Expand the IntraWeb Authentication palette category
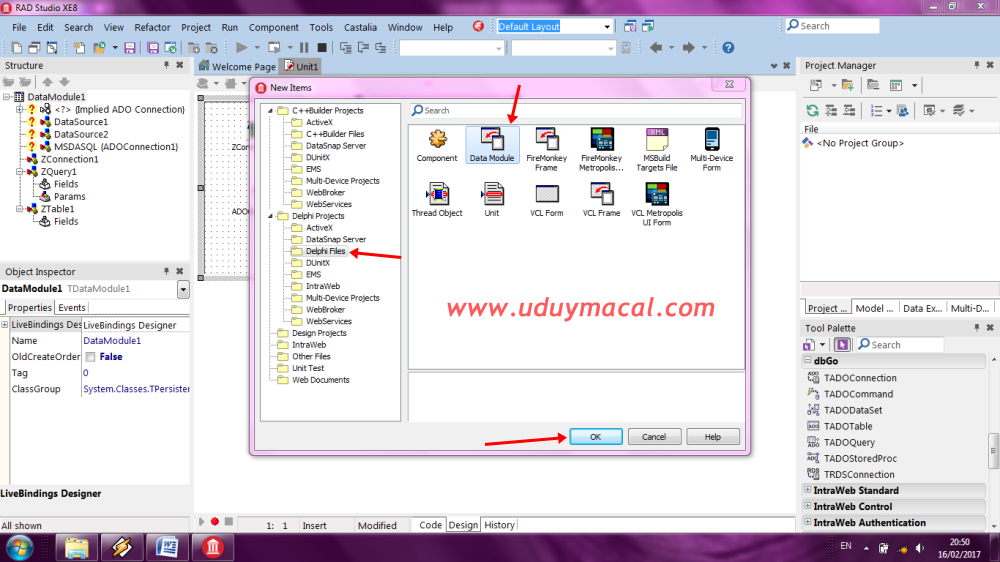1000x562 pixels. 807,522
